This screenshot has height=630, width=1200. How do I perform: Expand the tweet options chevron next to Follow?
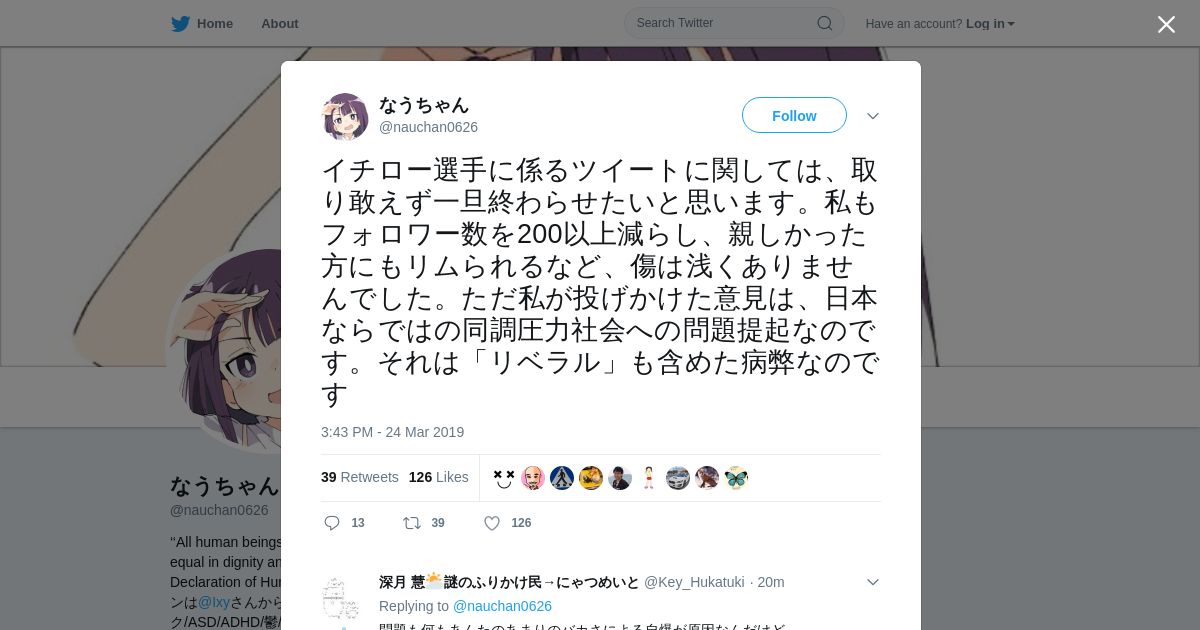(x=873, y=116)
